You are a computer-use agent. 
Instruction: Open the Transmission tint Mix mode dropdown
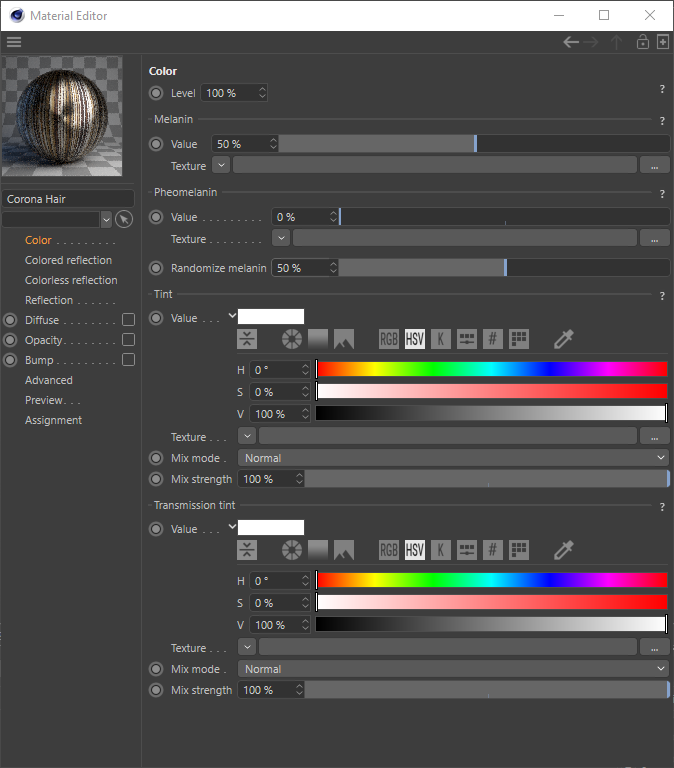(454, 669)
